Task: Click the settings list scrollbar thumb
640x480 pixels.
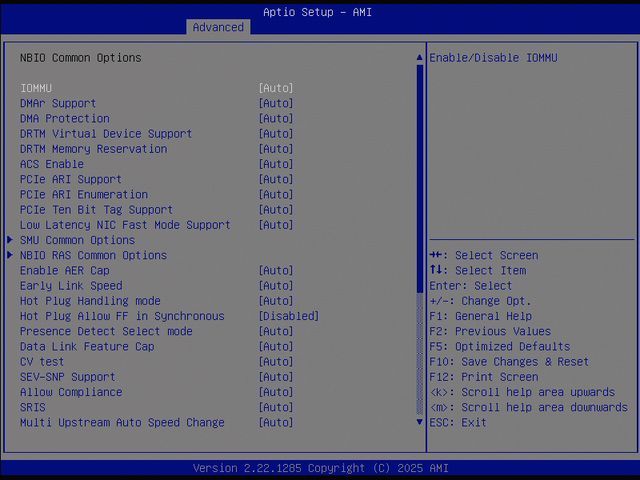Action: click(420, 179)
